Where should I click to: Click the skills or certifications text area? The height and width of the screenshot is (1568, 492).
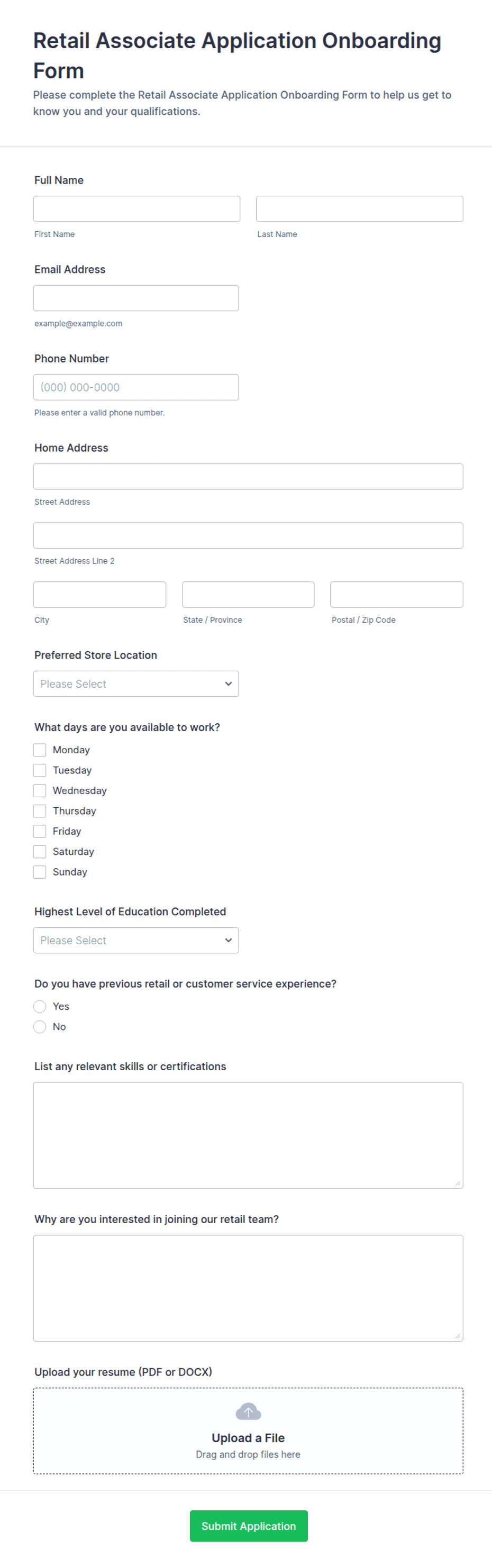pos(248,1135)
